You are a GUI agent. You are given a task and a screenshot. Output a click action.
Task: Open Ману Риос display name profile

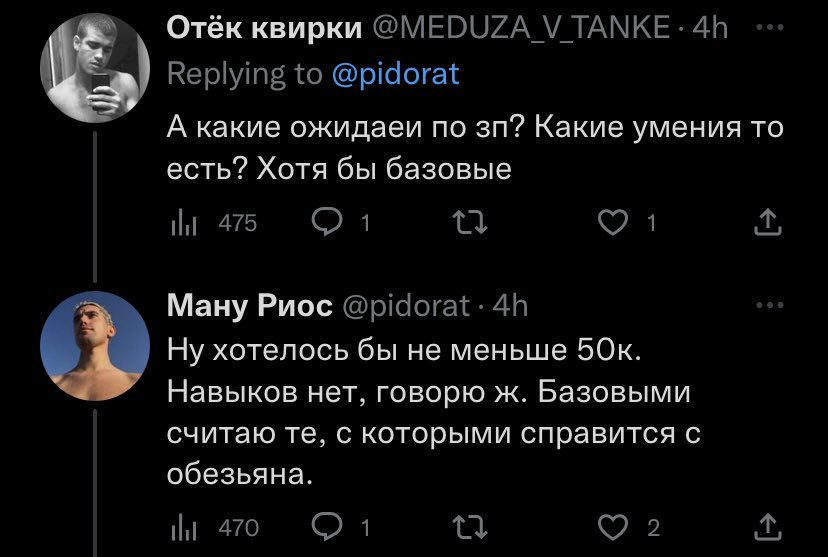tap(250, 305)
